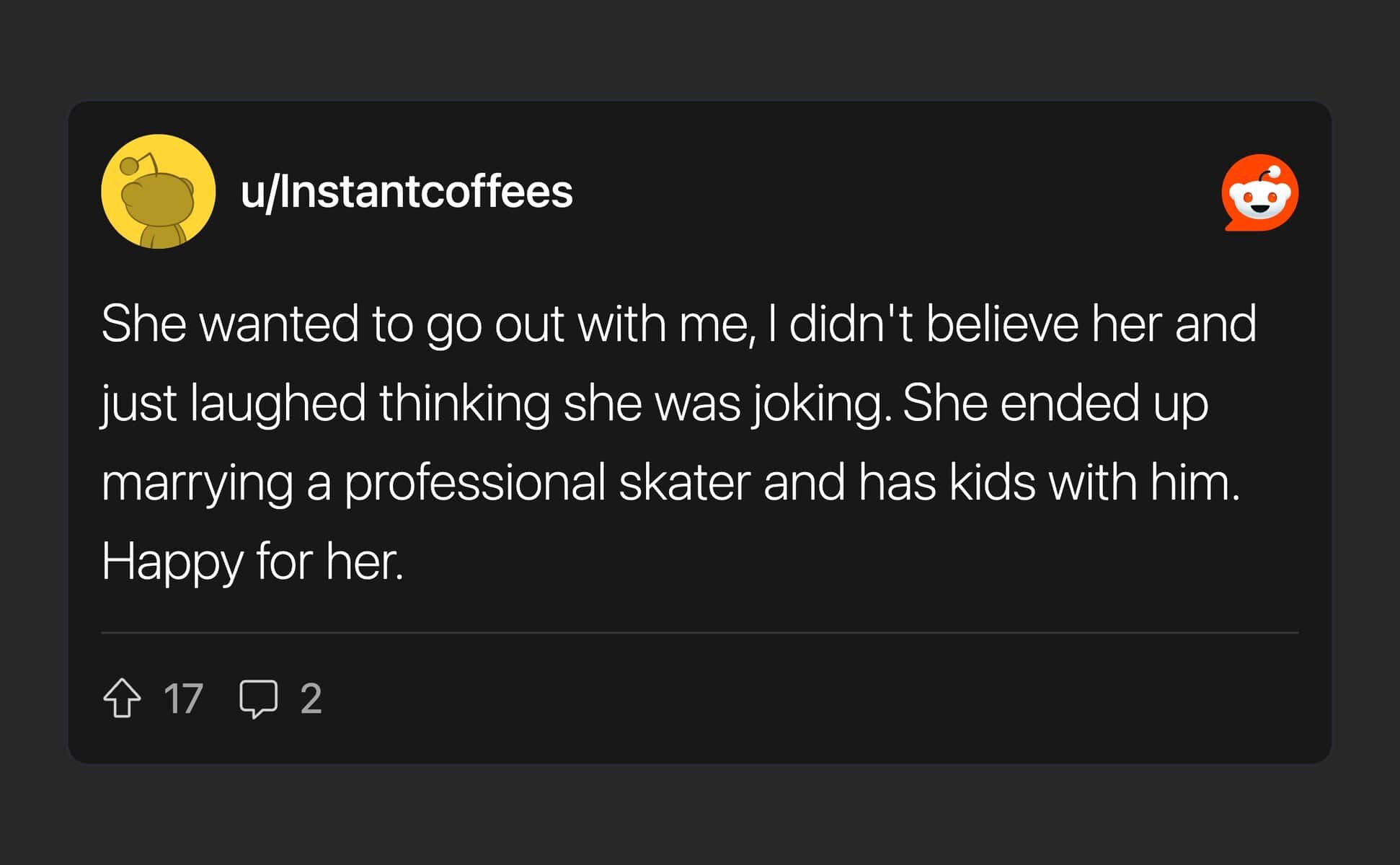Screen dimensions: 1400x865
Task: Click the sentence "Happy for her."
Action: coord(252,562)
